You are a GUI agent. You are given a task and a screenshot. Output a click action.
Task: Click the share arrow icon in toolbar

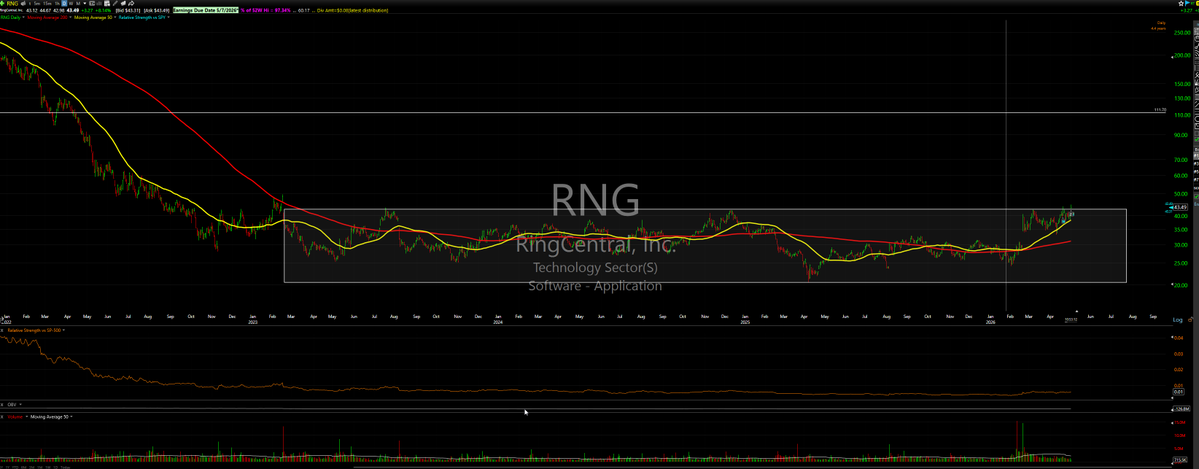click(132, 3)
